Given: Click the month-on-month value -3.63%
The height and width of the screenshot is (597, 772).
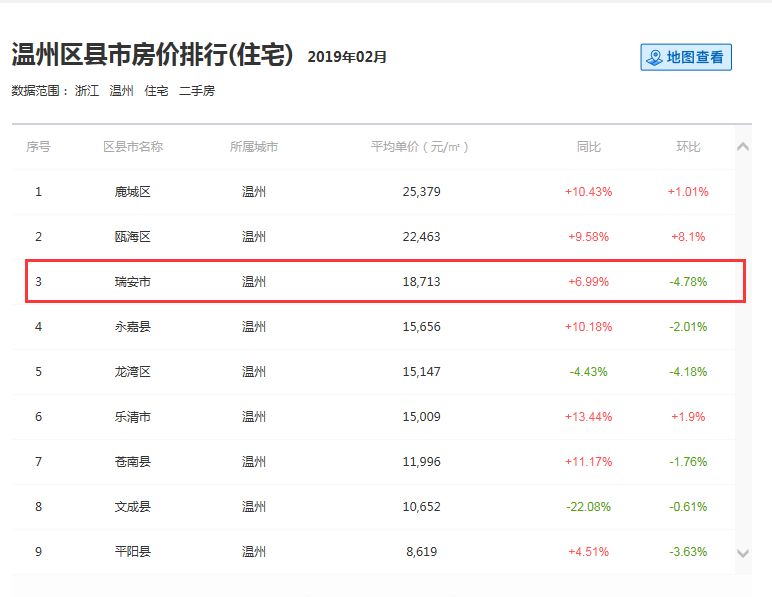Looking at the screenshot, I should click(688, 551).
